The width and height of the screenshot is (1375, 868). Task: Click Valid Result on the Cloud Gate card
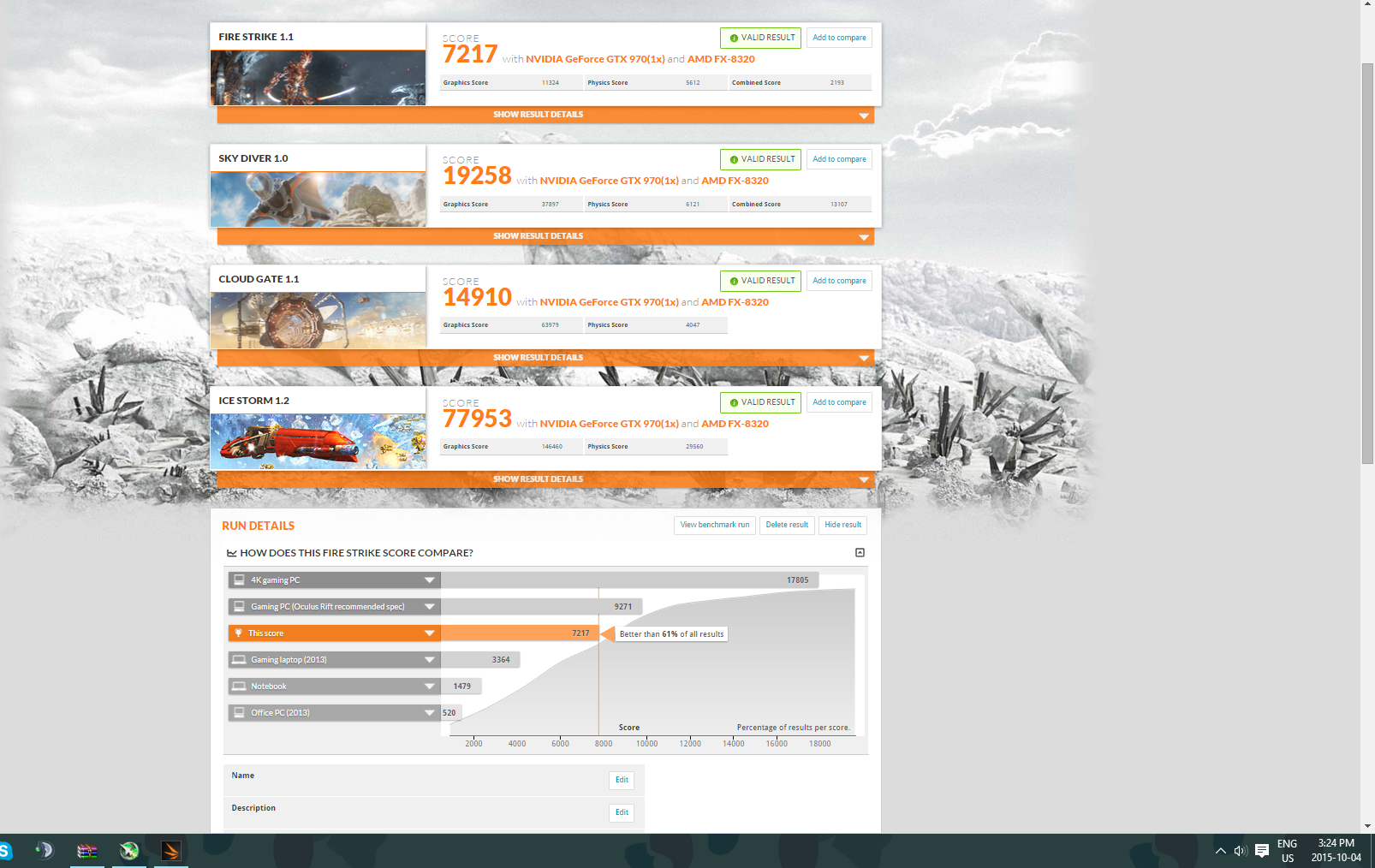coord(760,281)
